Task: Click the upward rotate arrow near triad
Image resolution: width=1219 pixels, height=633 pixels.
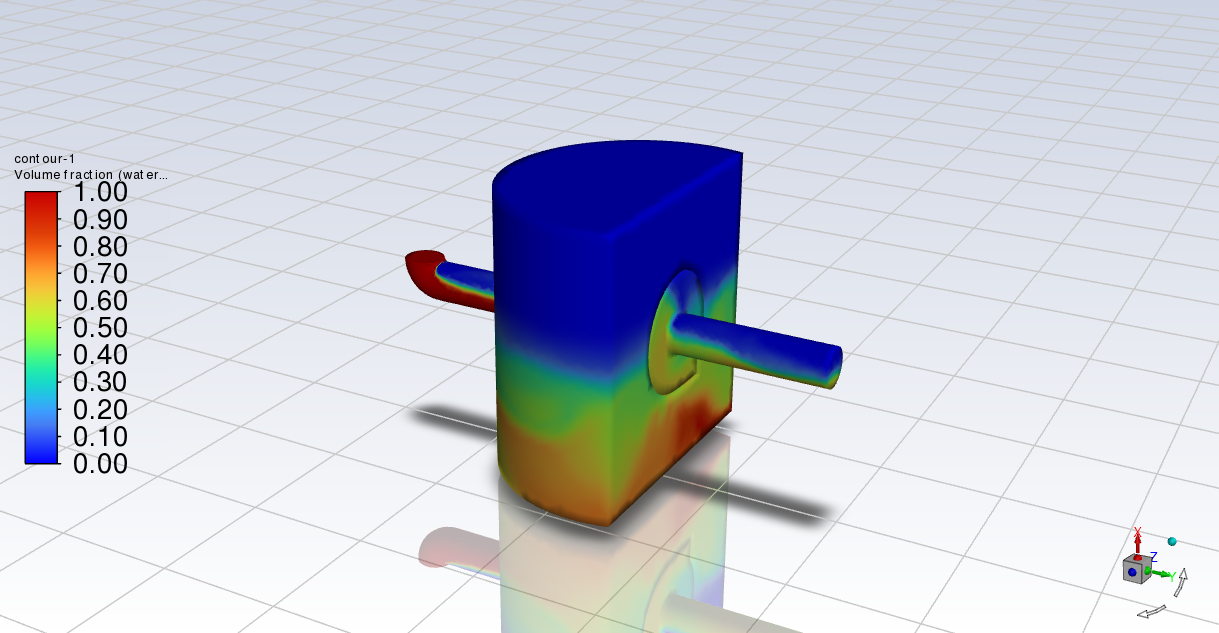Action: tap(1183, 580)
